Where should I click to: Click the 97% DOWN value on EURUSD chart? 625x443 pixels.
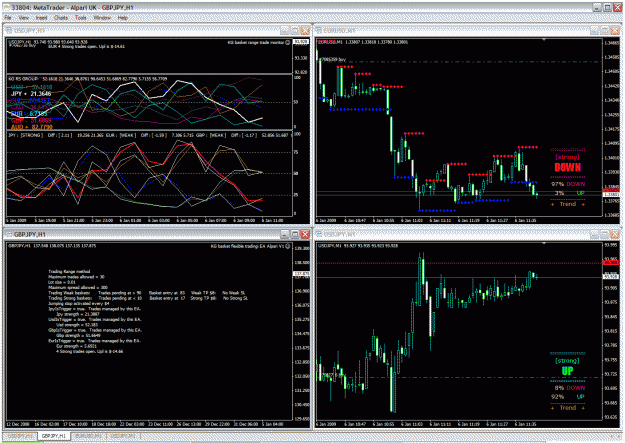(x=568, y=184)
